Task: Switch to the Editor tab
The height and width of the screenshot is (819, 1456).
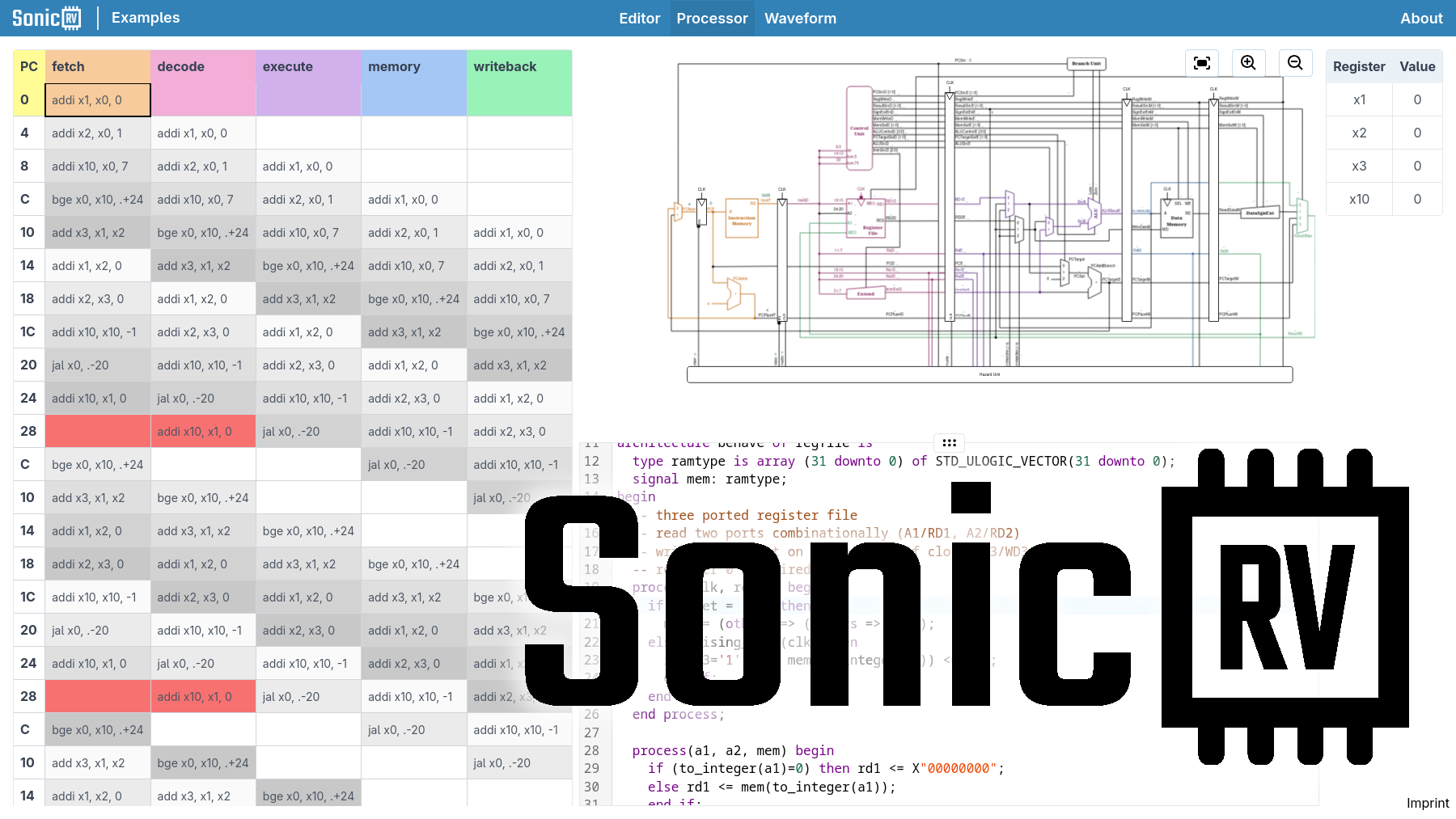Action: pos(639,18)
